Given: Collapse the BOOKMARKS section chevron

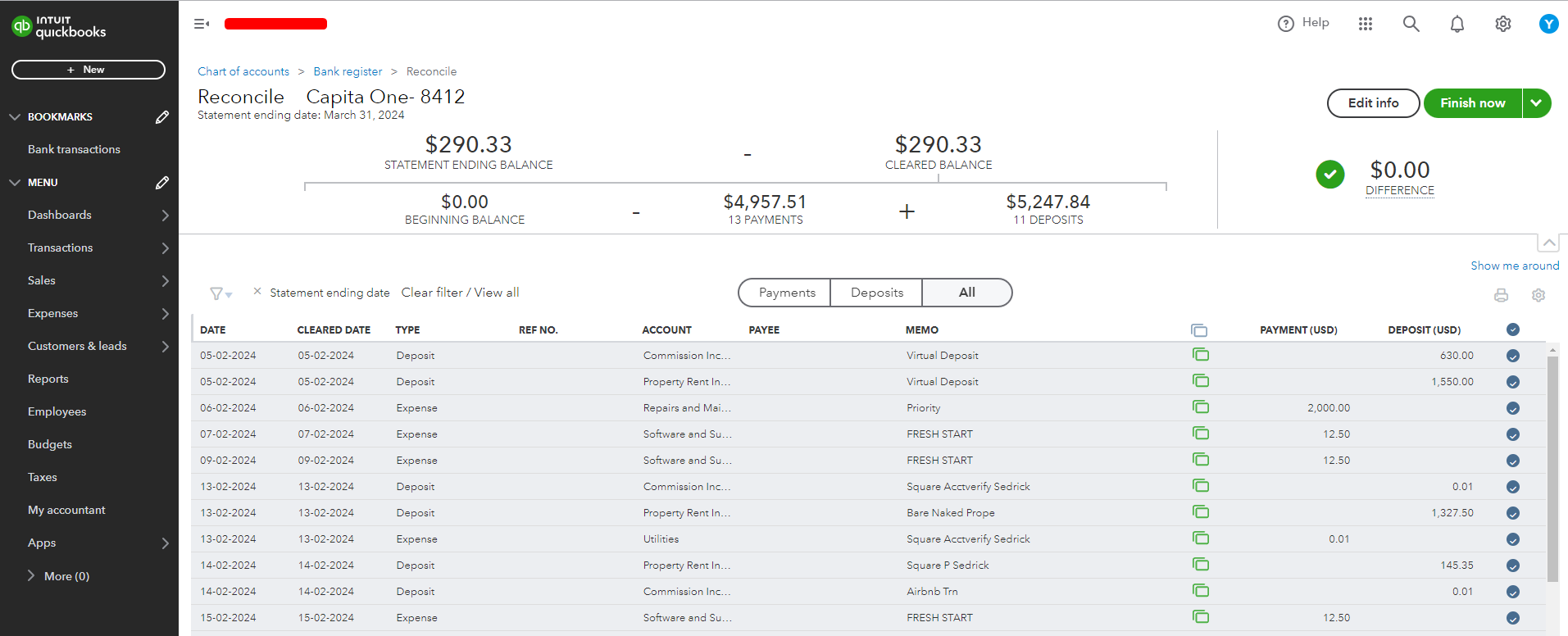Looking at the screenshot, I should [x=15, y=117].
